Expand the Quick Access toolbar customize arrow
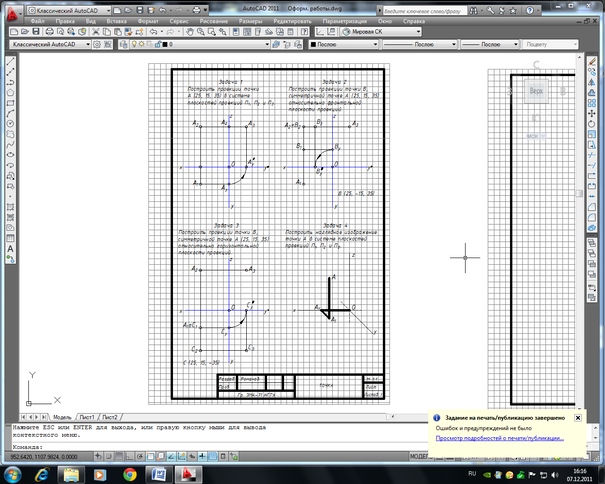Image resolution: width=605 pixels, height=484 pixels. pos(206,10)
